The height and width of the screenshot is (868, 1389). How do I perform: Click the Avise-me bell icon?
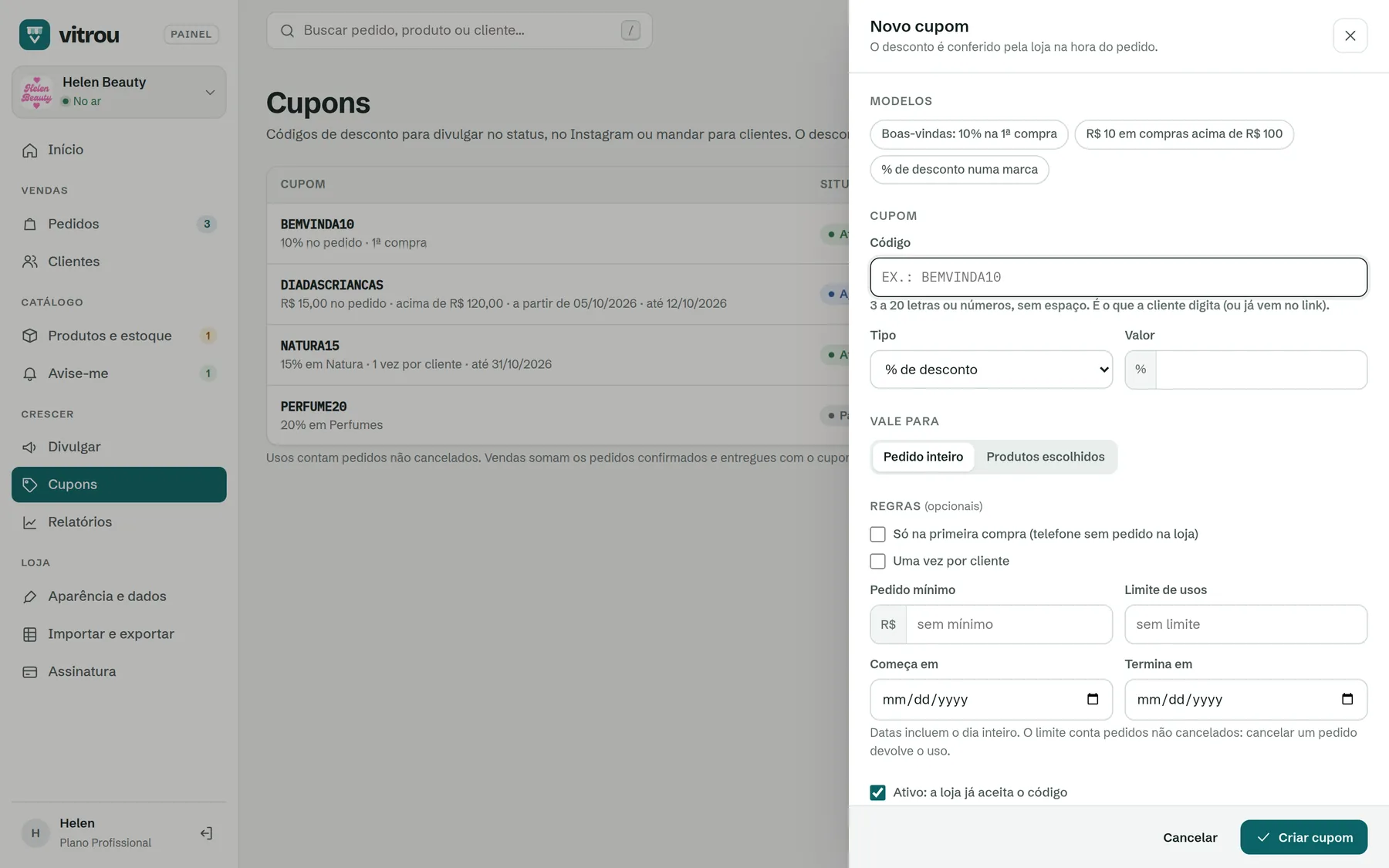pyautogui.click(x=30, y=373)
